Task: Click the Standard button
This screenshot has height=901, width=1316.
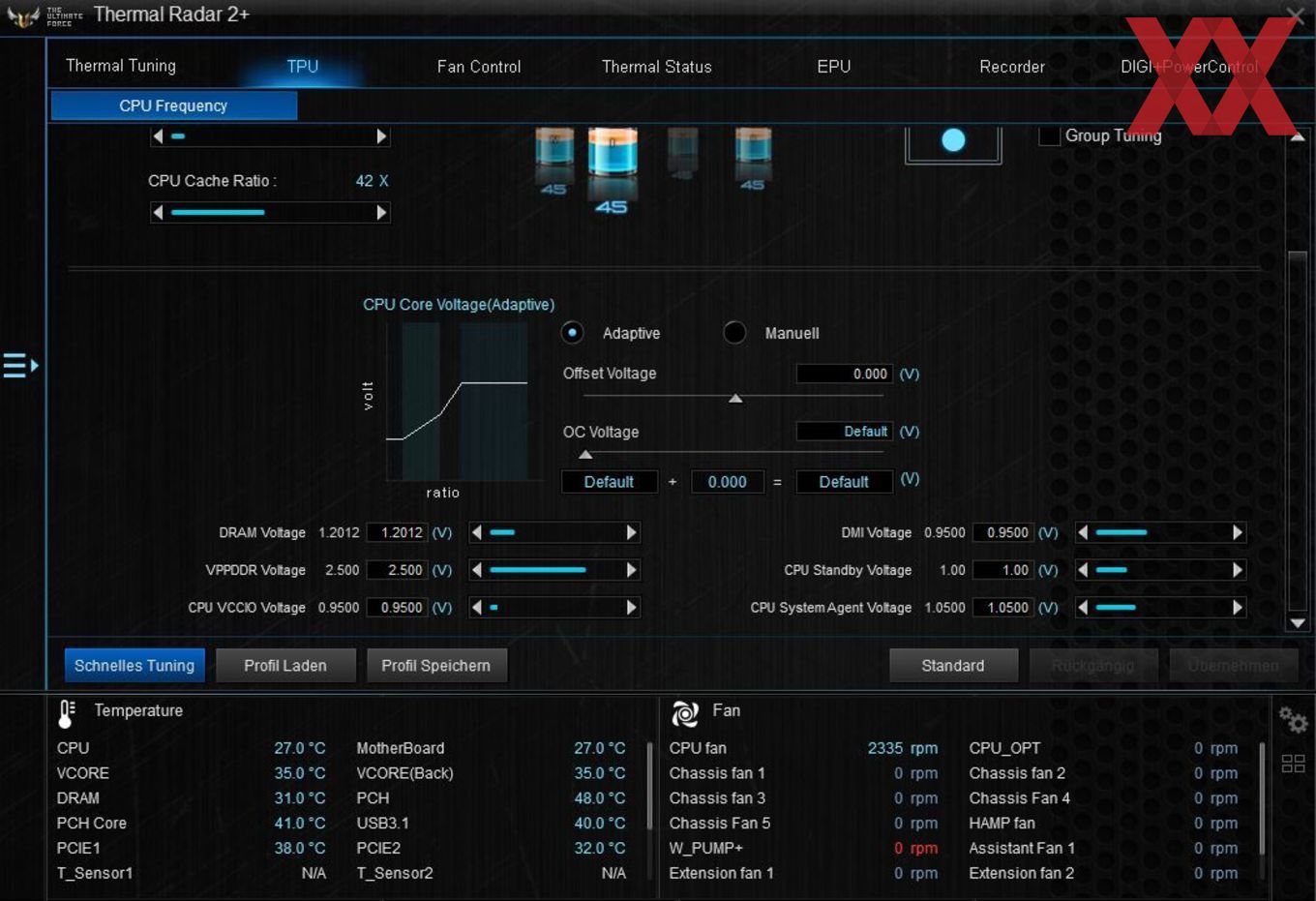Action: tap(953, 666)
